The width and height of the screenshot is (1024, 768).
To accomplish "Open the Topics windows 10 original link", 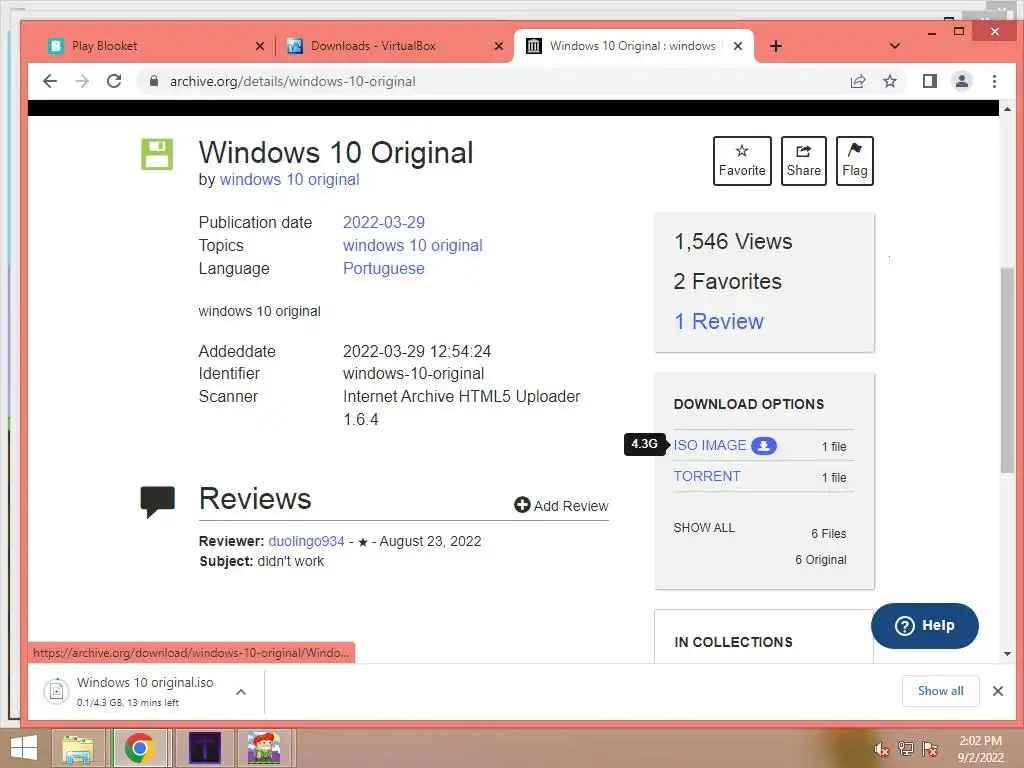I will click(x=413, y=246).
